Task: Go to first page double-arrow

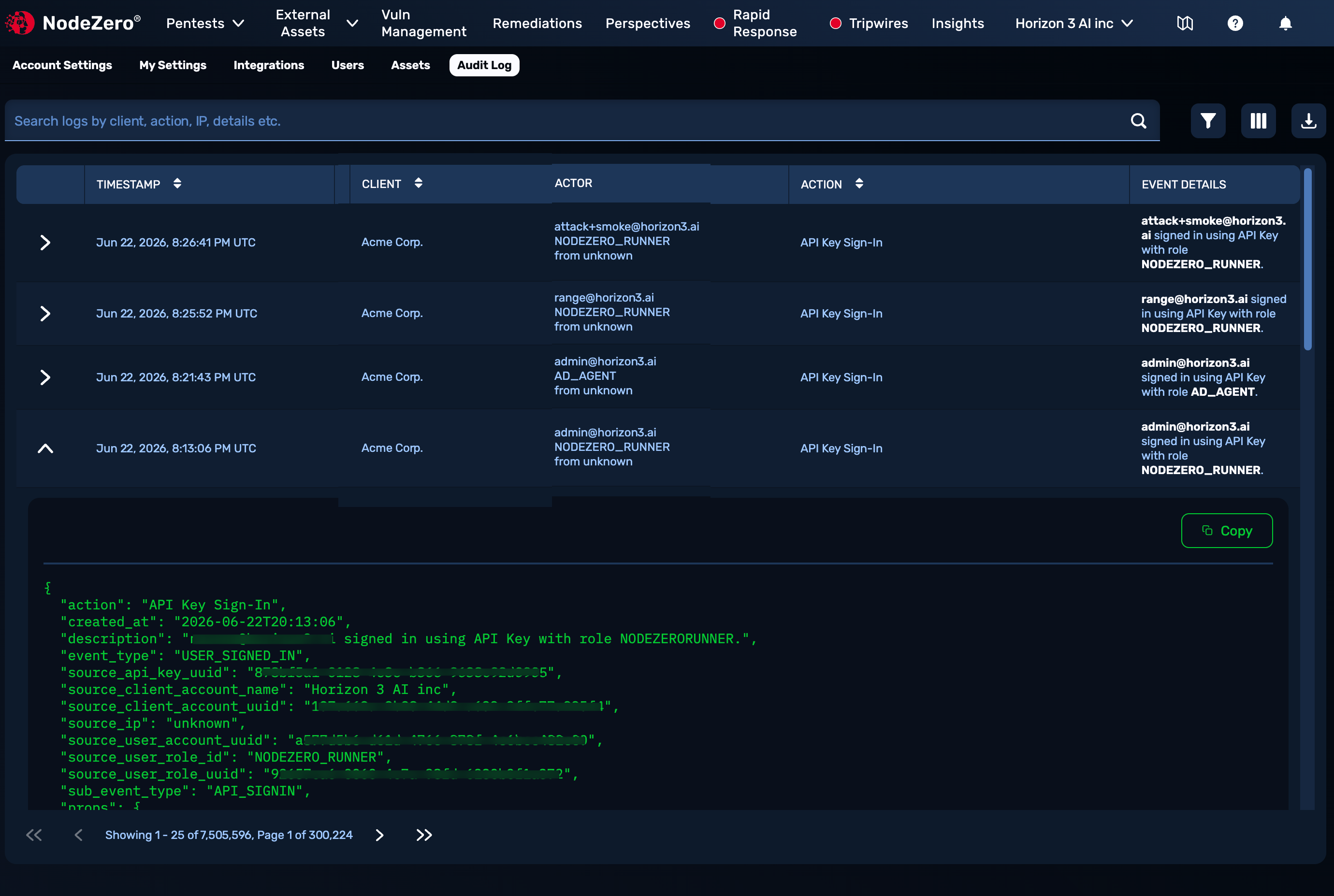Action: pyautogui.click(x=34, y=835)
